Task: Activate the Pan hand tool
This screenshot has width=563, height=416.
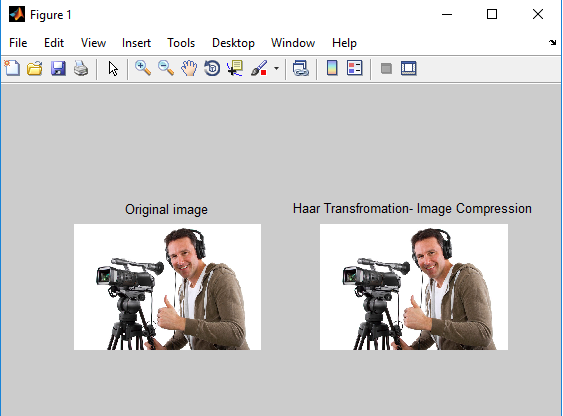Action: (189, 68)
